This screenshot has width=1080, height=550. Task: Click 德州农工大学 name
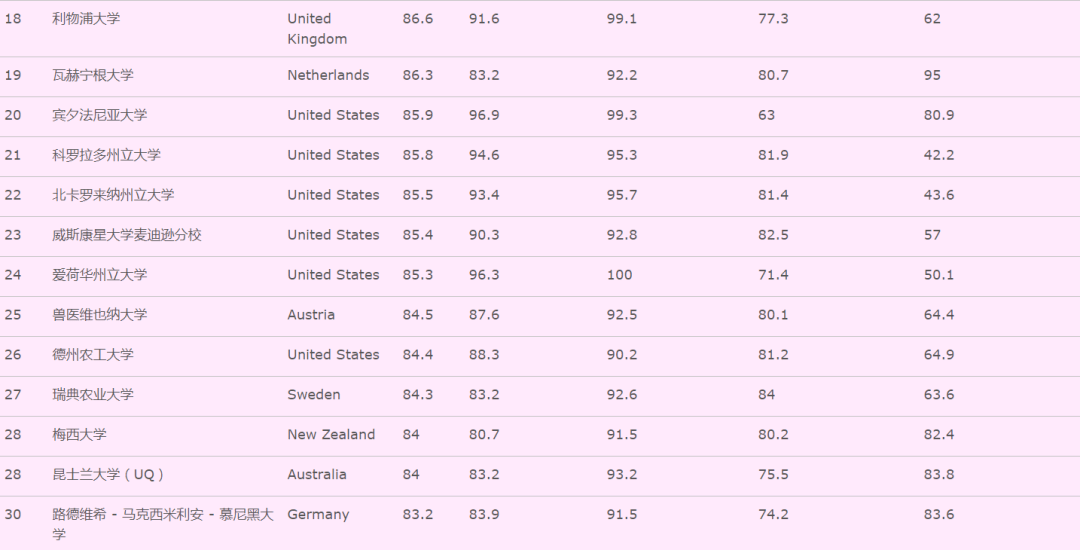click(x=92, y=355)
